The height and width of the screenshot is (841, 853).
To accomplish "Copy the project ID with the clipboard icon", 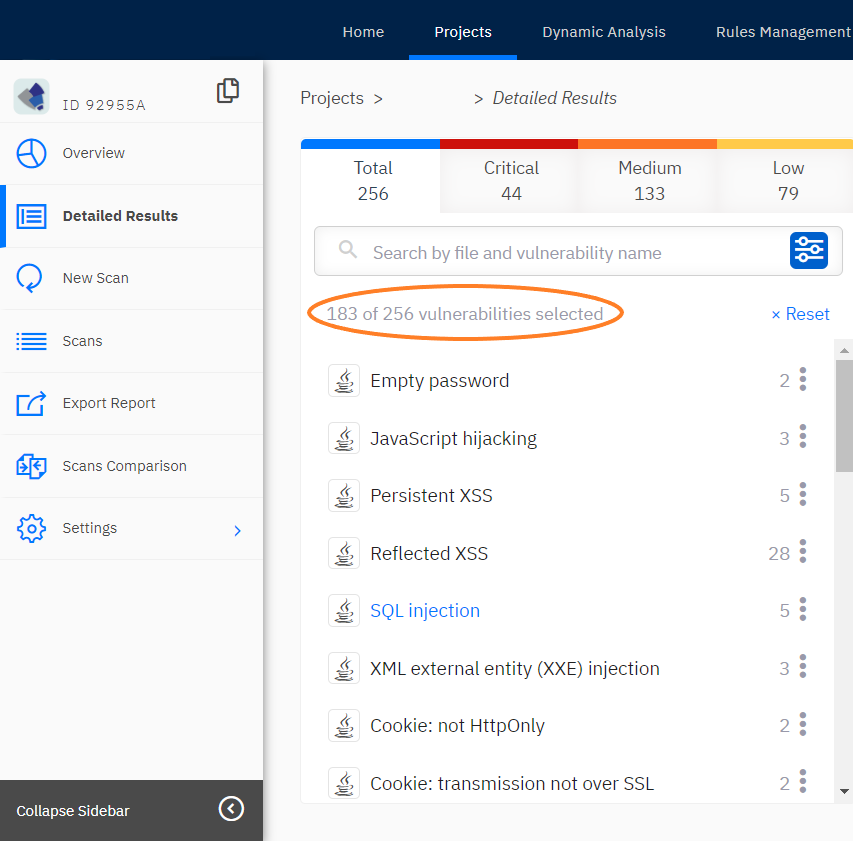I will click(x=228, y=90).
